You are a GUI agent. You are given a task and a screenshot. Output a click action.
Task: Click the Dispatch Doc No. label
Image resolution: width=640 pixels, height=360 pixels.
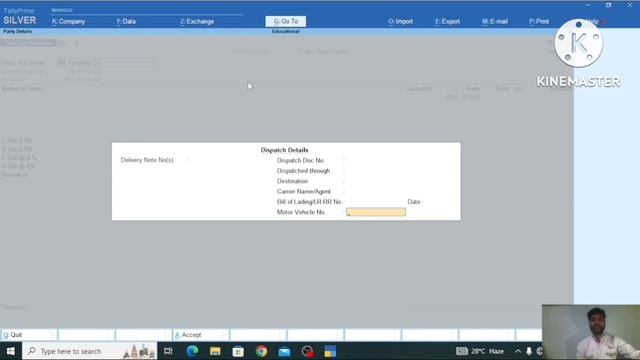[300, 160]
